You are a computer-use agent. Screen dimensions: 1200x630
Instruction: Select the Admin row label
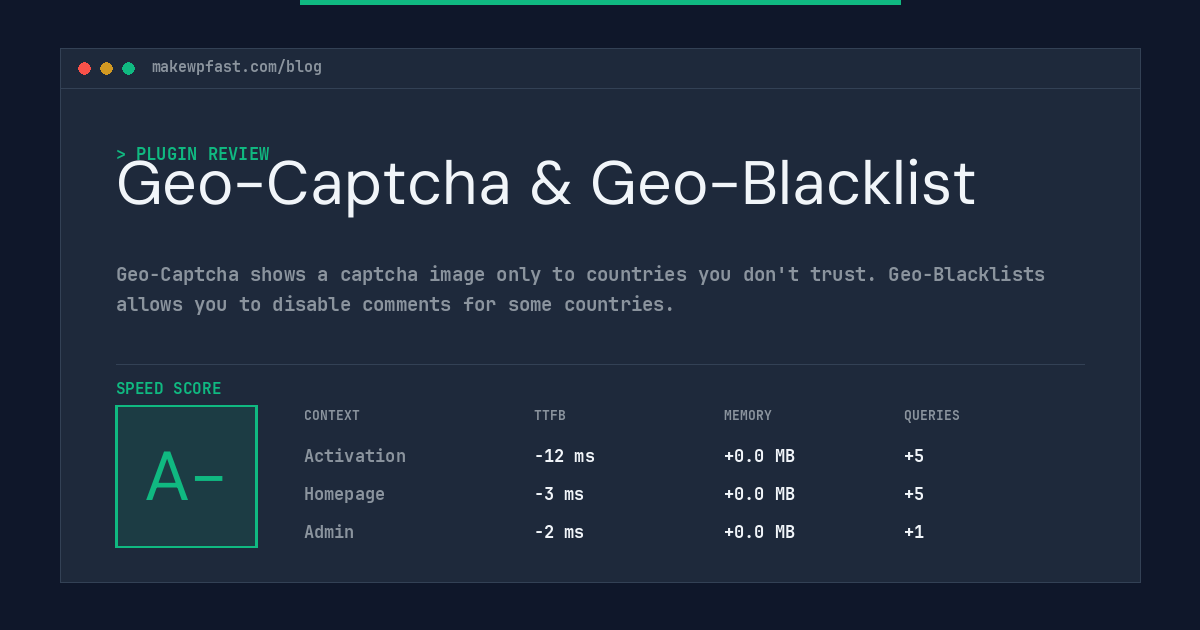pos(329,532)
